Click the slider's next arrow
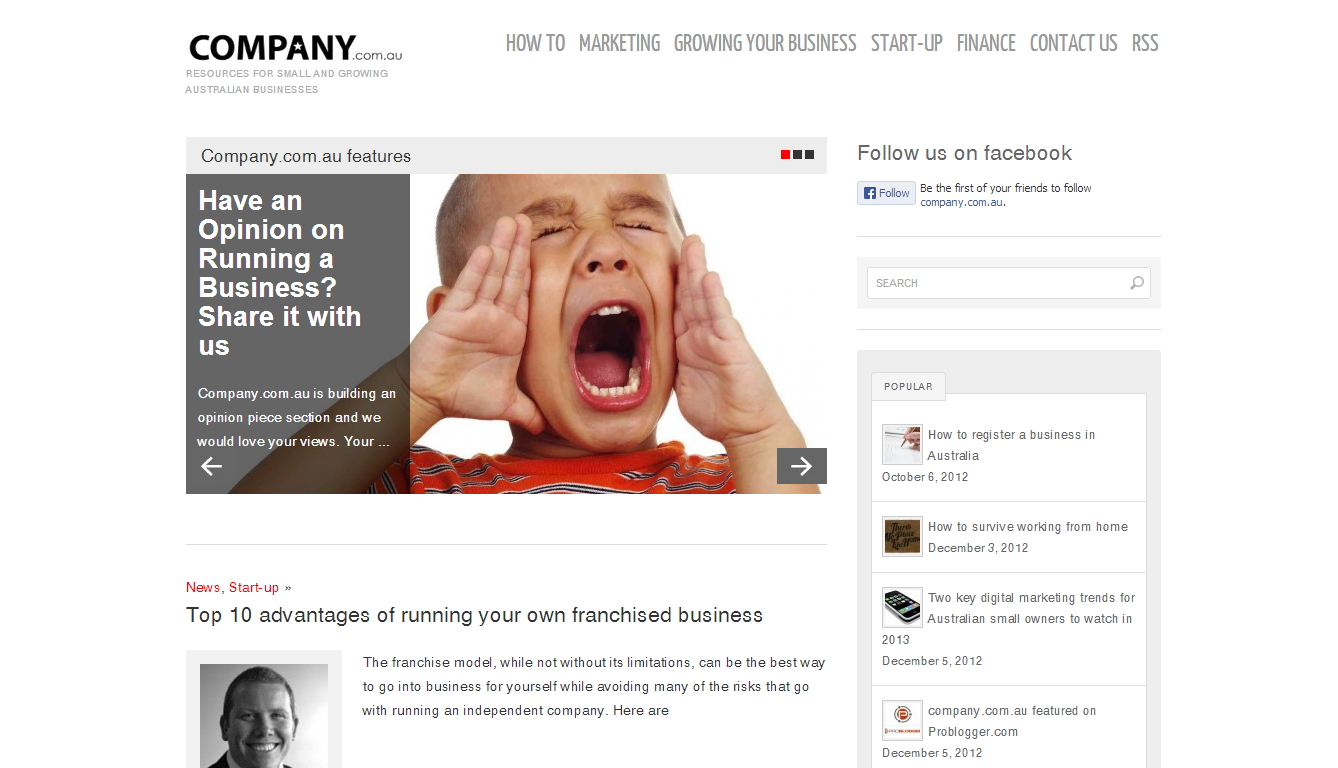 pos(802,466)
